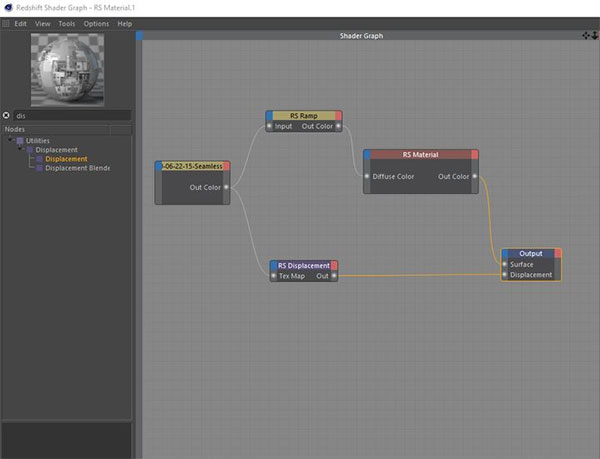Click the Surface port on Output node
Viewport: 600px width, 459px height.
coord(504,264)
